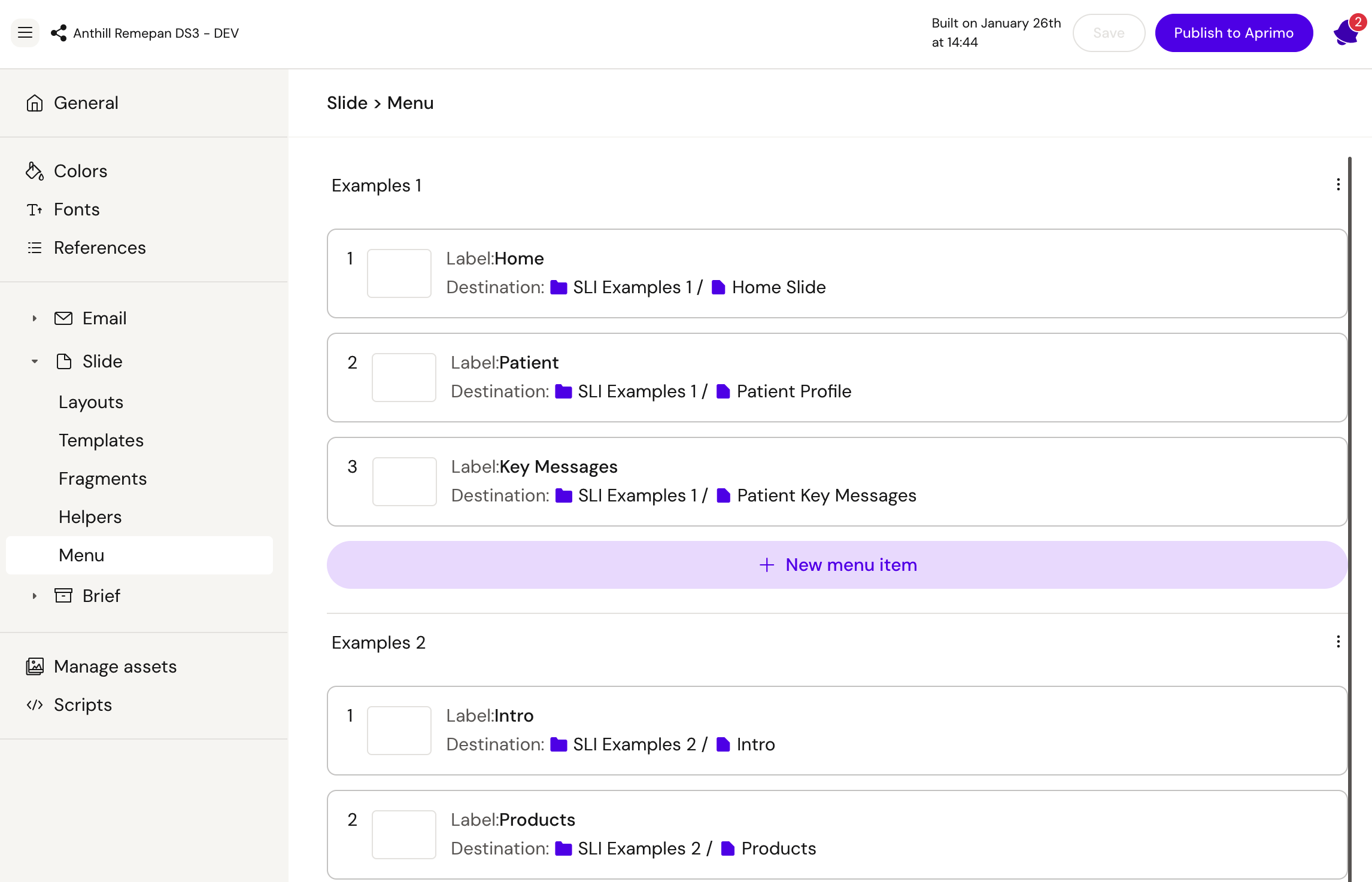Click the Manage assets image icon
Viewport: 1372px width, 882px height.
[x=35, y=667]
